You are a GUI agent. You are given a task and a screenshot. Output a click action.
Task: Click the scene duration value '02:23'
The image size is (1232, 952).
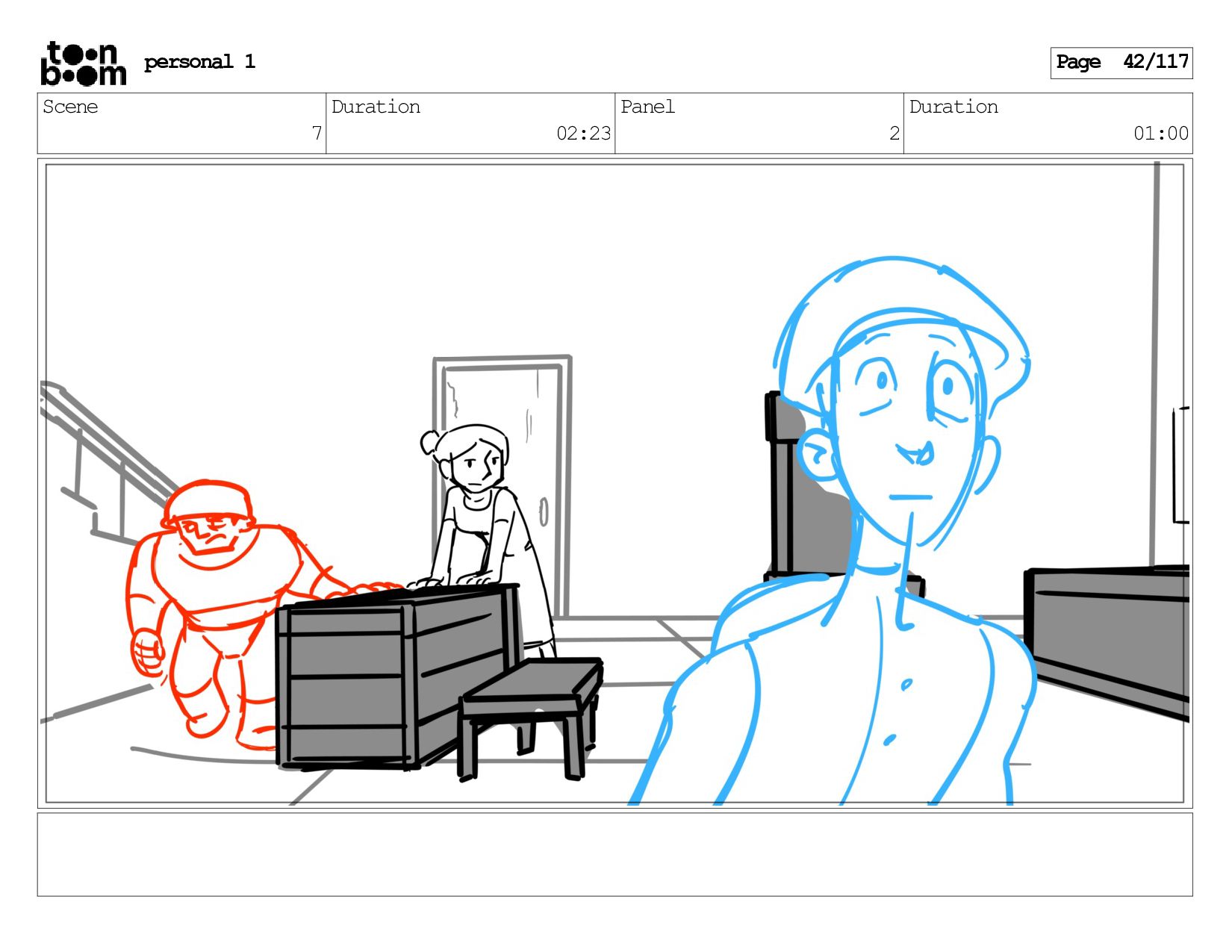[584, 134]
